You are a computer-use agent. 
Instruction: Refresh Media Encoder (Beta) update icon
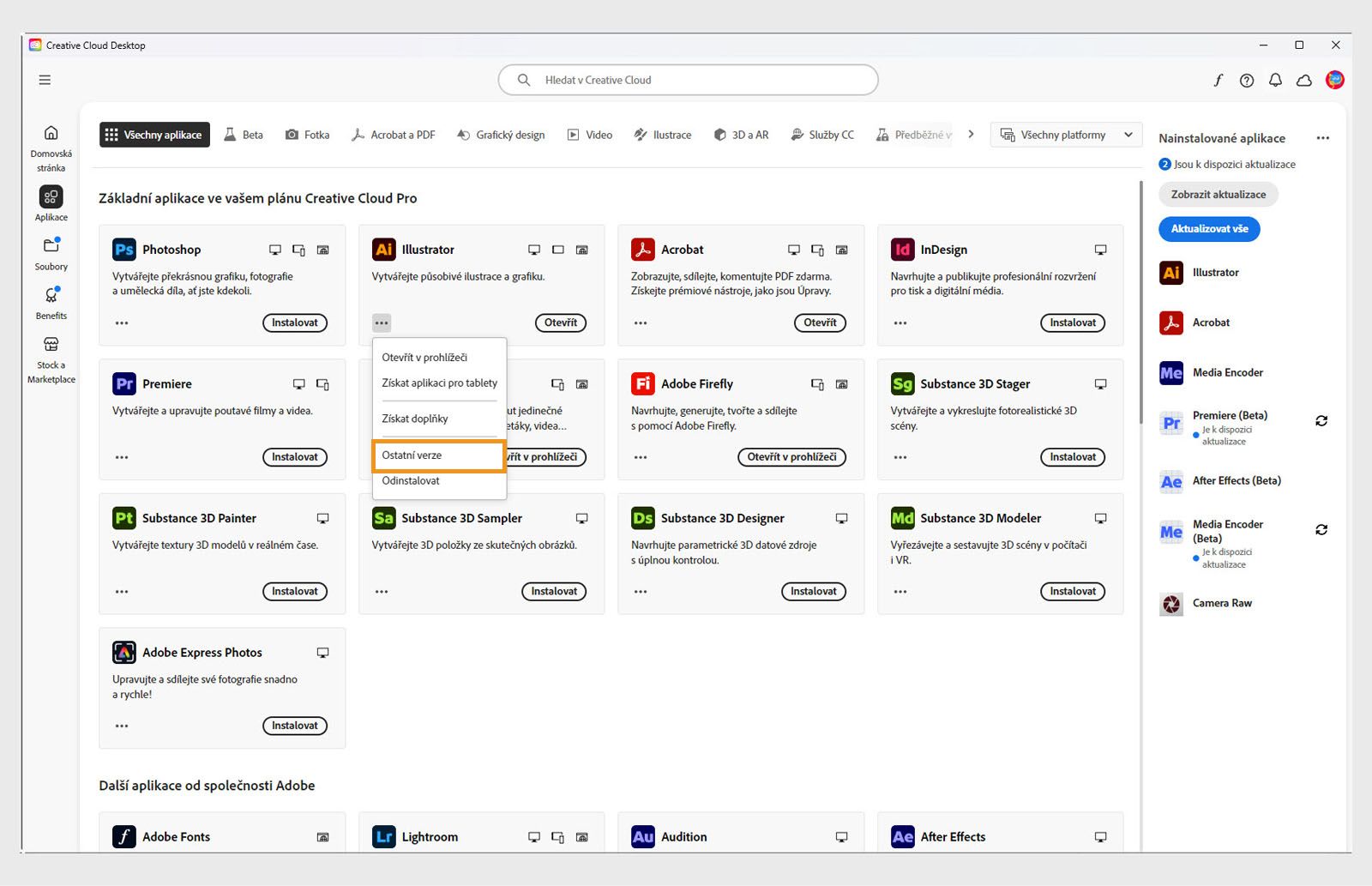(x=1321, y=530)
